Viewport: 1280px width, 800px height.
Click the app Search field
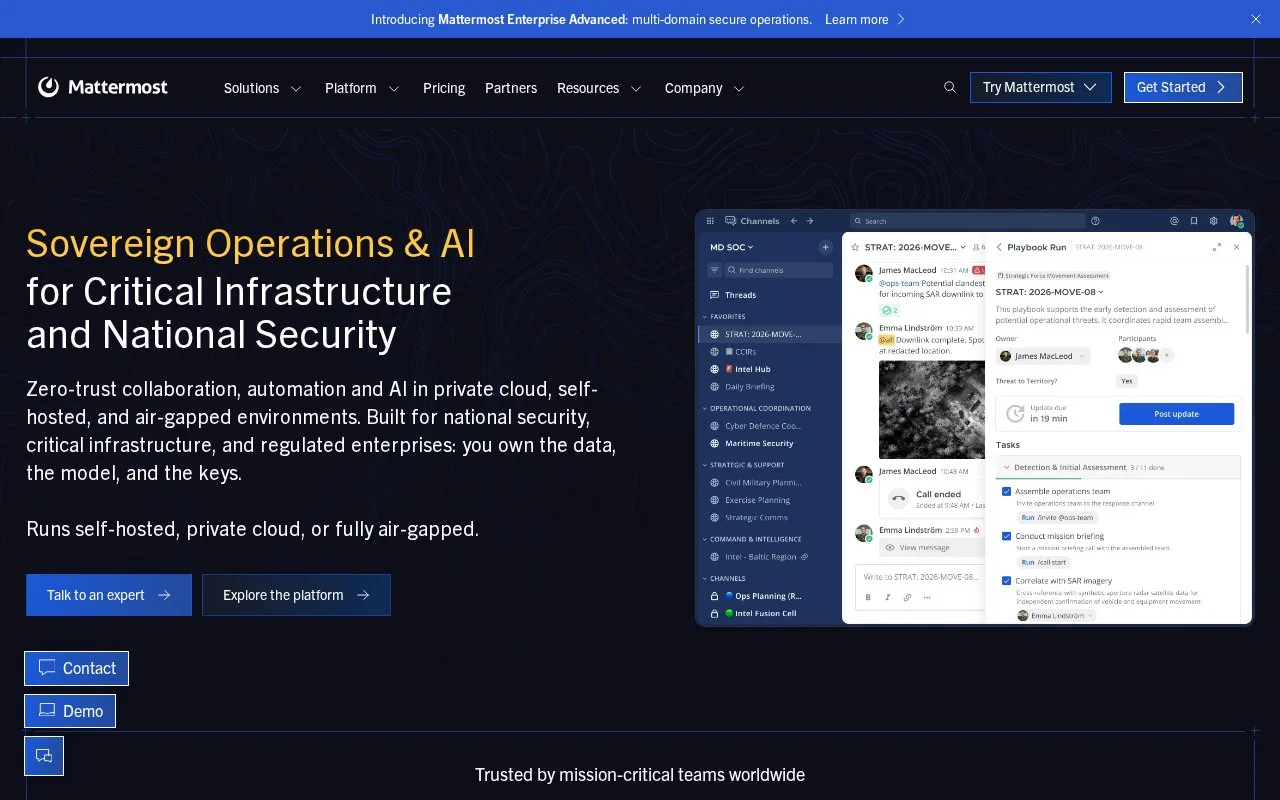966,221
